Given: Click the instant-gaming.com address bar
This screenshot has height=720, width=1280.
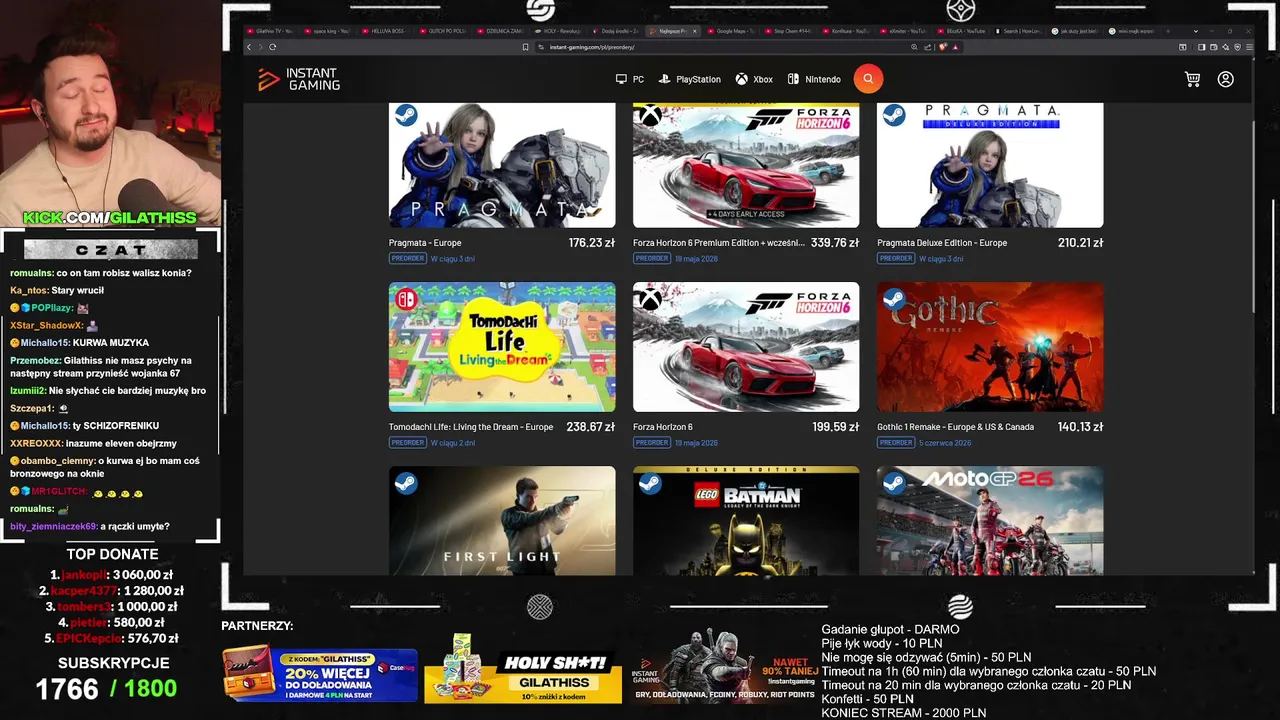Looking at the screenshot, I should (x=720, y=47).
